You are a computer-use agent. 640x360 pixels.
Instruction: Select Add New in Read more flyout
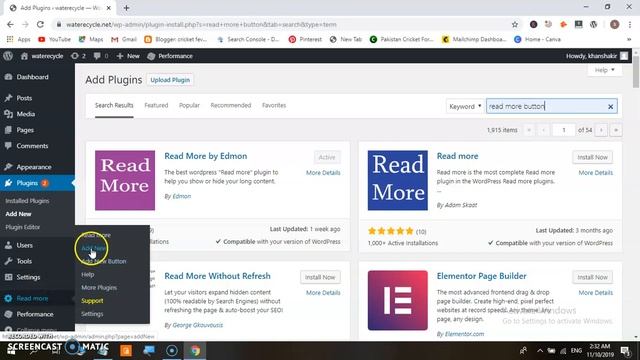point(93,248)
